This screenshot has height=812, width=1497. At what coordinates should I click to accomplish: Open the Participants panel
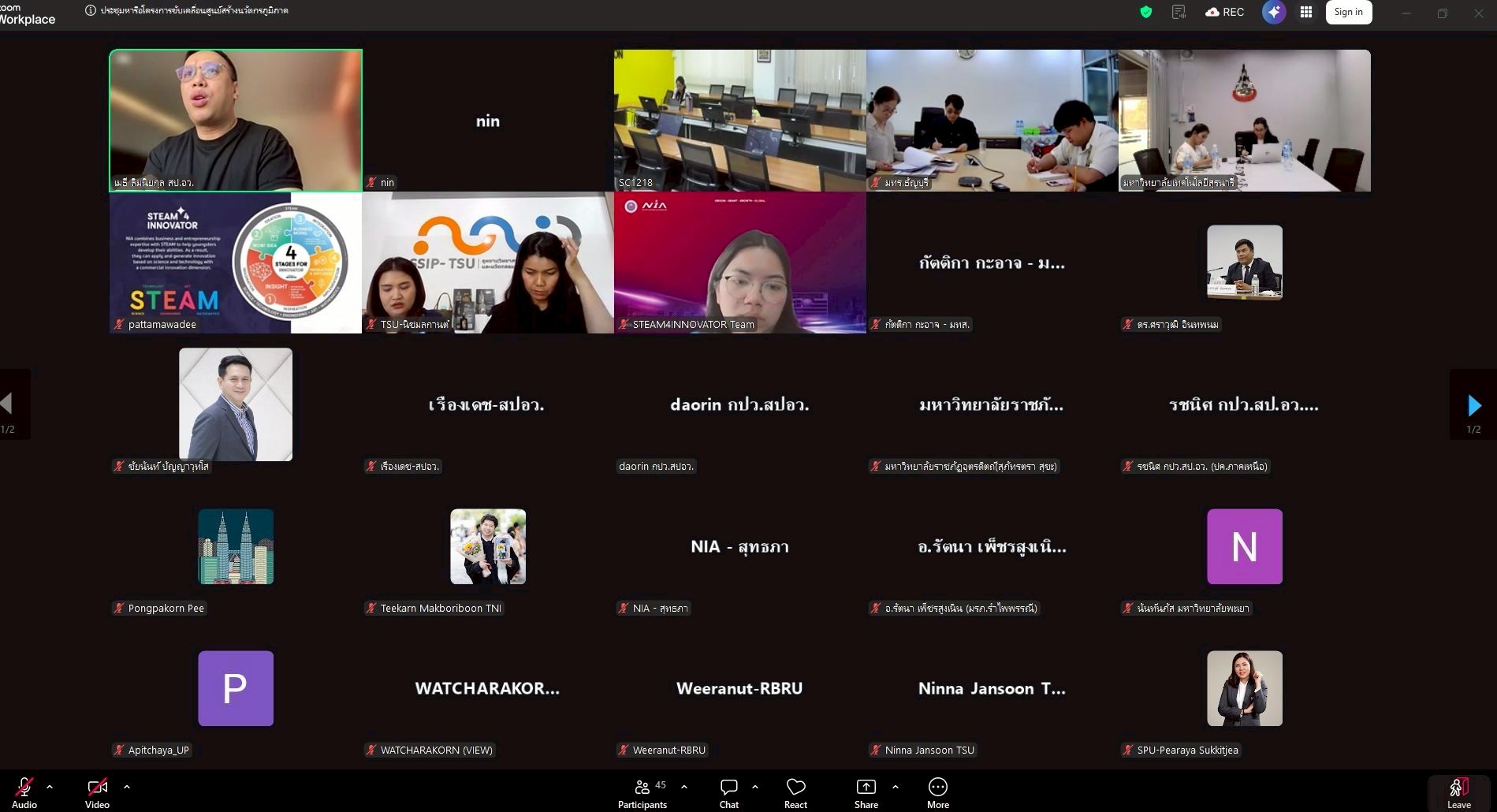(x=642, y=792)
